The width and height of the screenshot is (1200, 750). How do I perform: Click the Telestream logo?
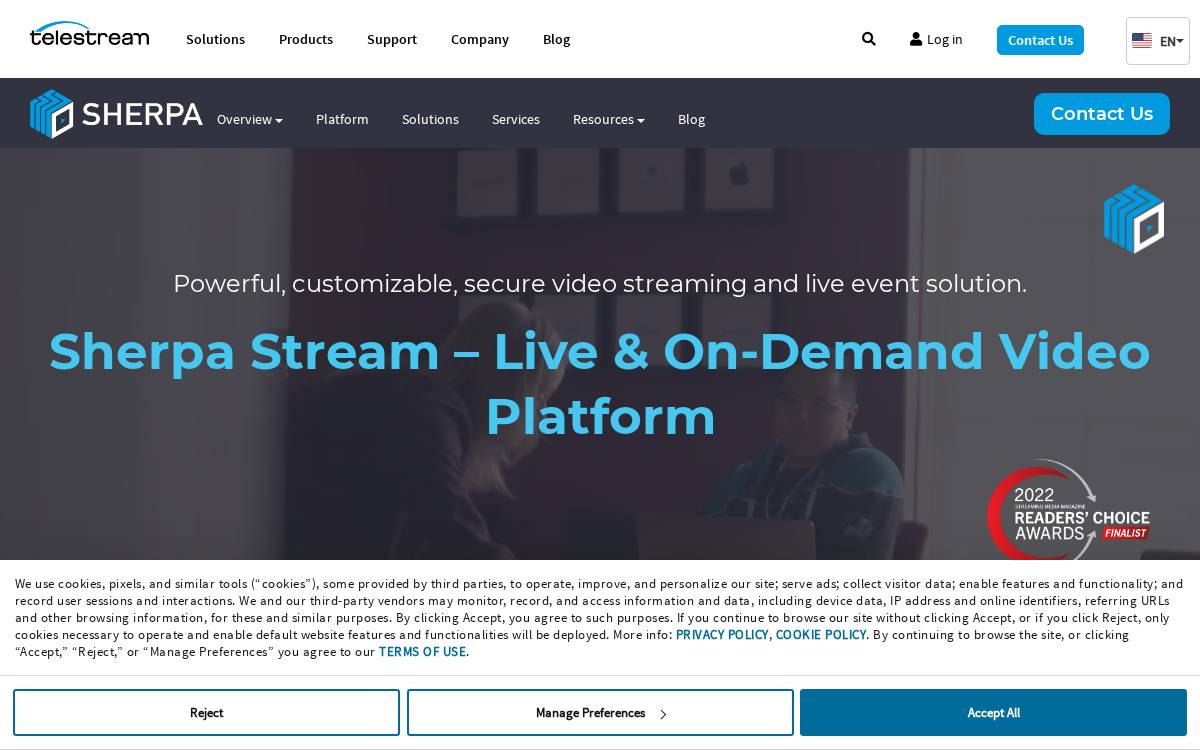pos(89,35)
